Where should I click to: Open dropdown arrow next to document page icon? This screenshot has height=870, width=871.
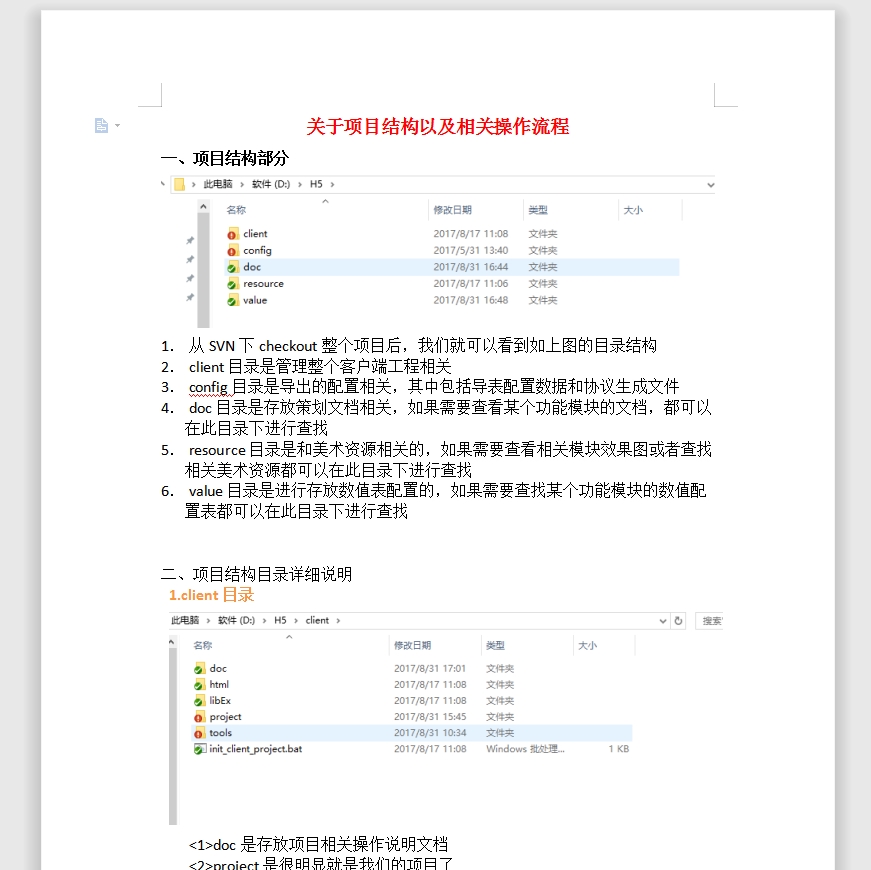[118, 126]
